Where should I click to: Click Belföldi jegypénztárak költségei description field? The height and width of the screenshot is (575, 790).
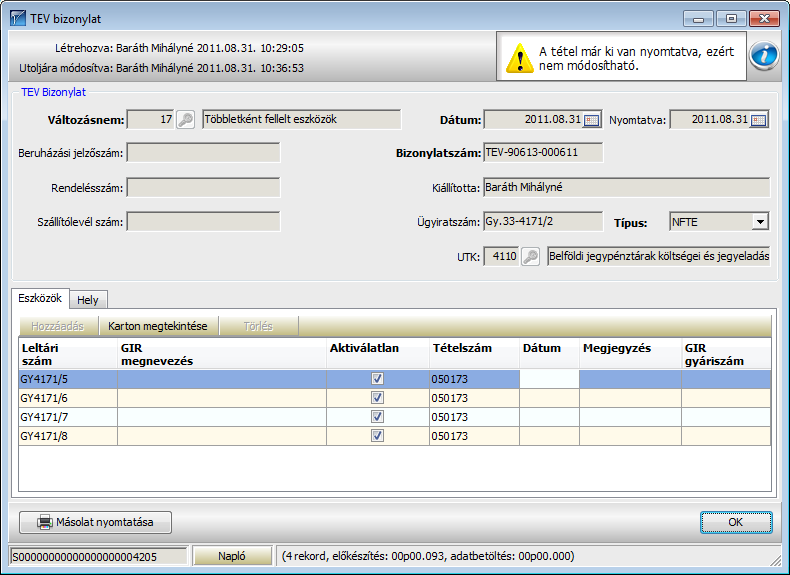[x=659, y=257]
